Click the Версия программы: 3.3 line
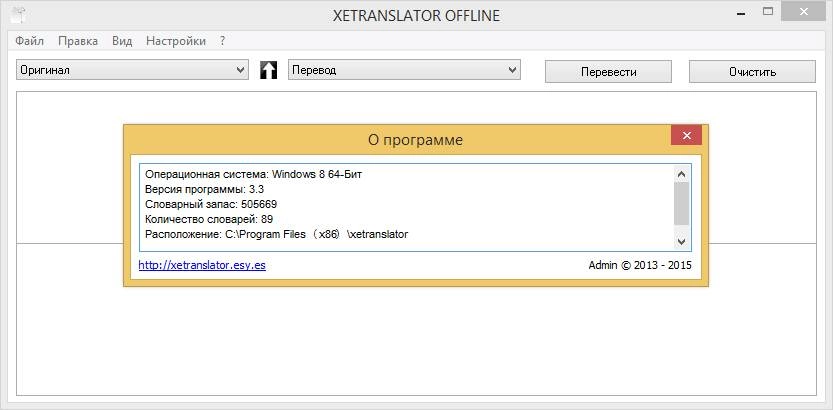 click(205, 189)
